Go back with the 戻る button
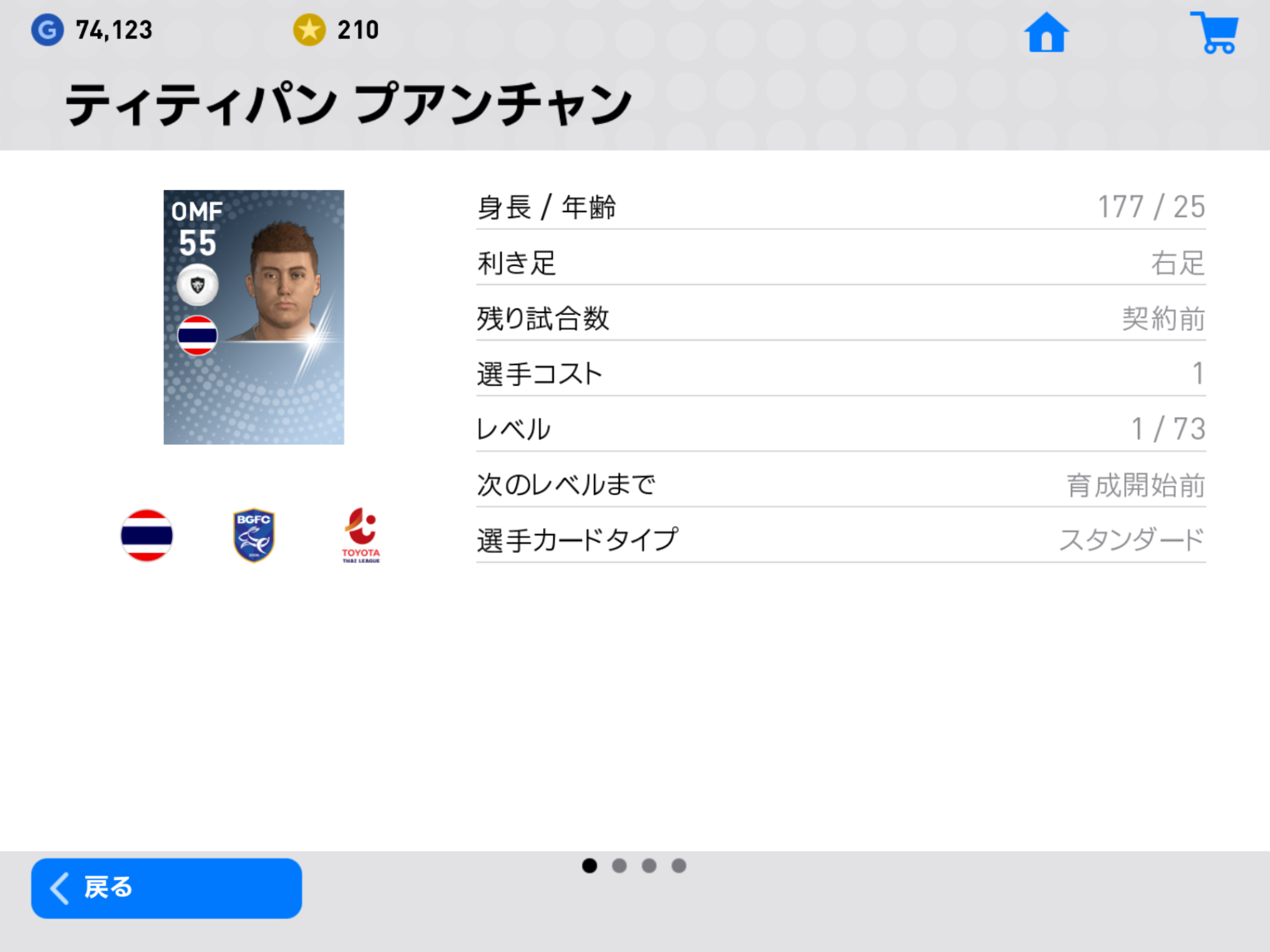The image size is (1270, 952). (166, 888)
